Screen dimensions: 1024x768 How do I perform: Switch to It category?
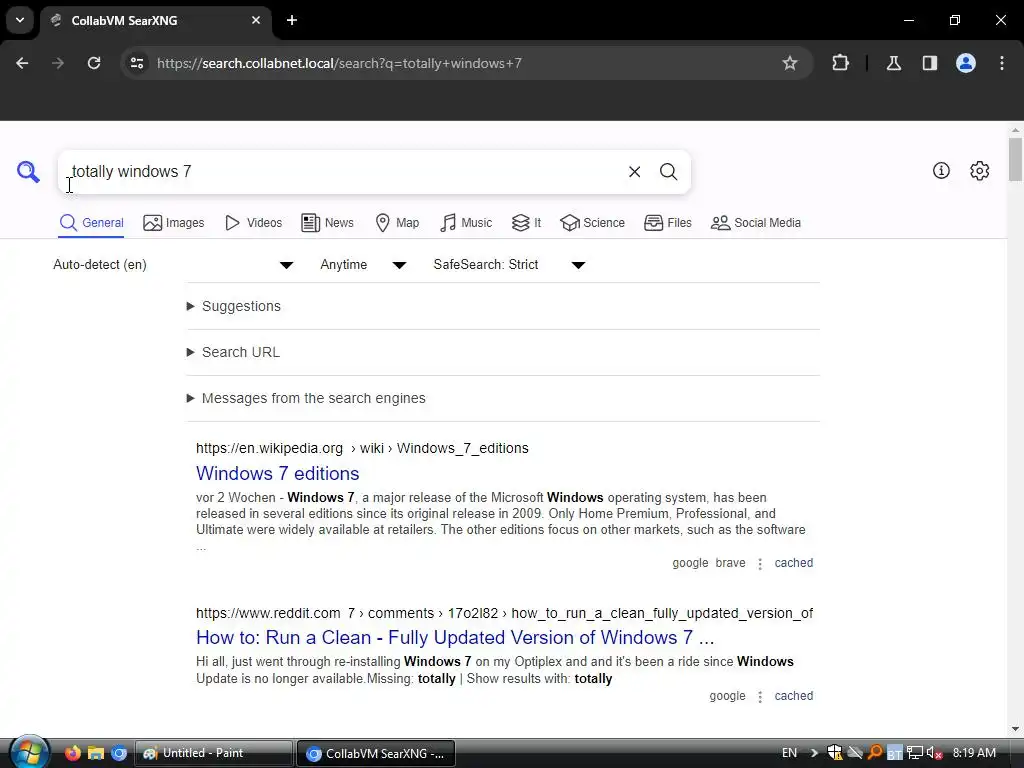coord(526,223)
